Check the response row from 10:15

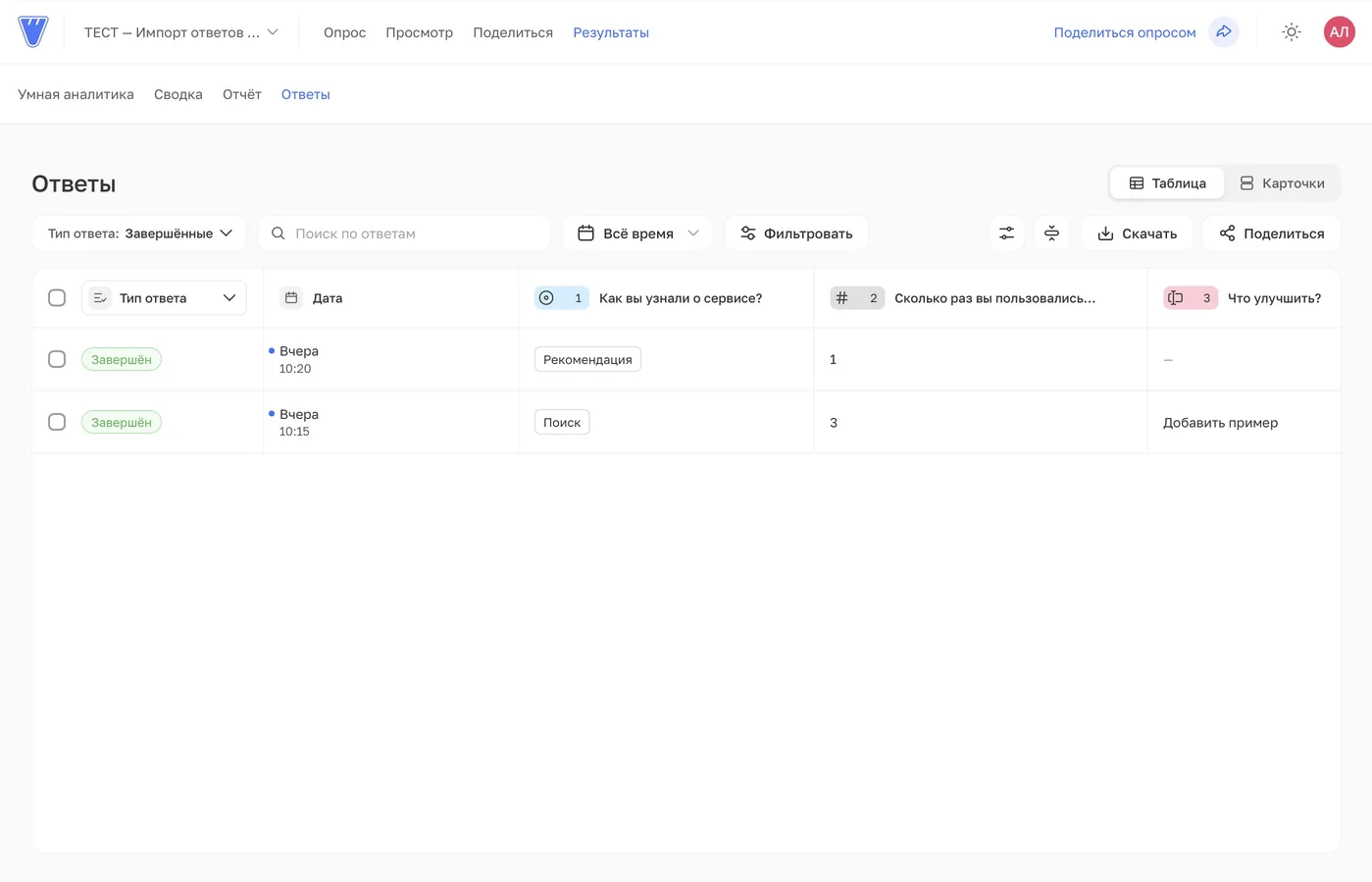[57, 422]
